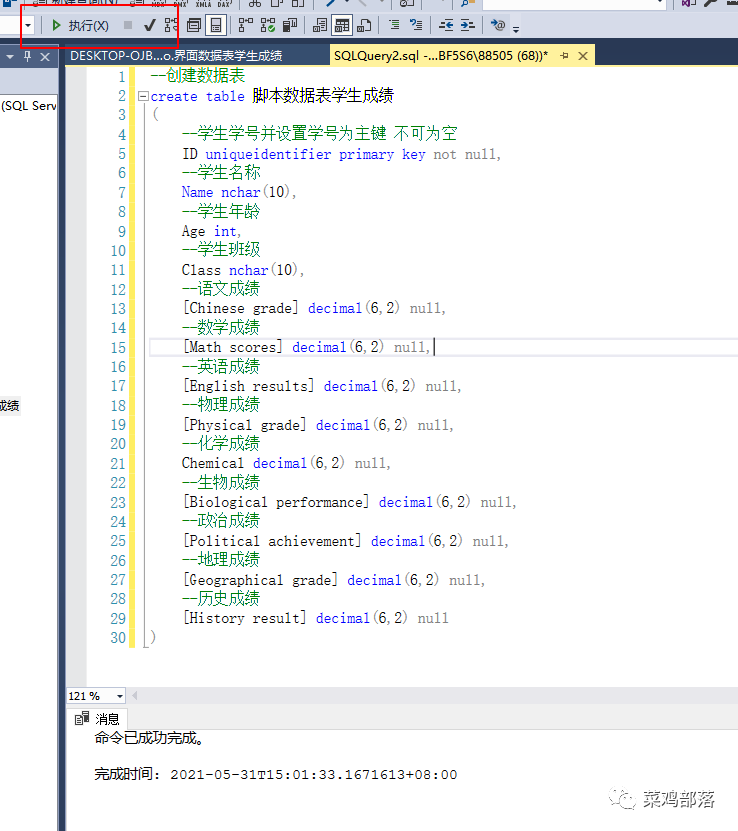Click the 完成时间 completion timestamp line
The width and height of the screenshot is (738, 831).
click(x=275, y=774)
